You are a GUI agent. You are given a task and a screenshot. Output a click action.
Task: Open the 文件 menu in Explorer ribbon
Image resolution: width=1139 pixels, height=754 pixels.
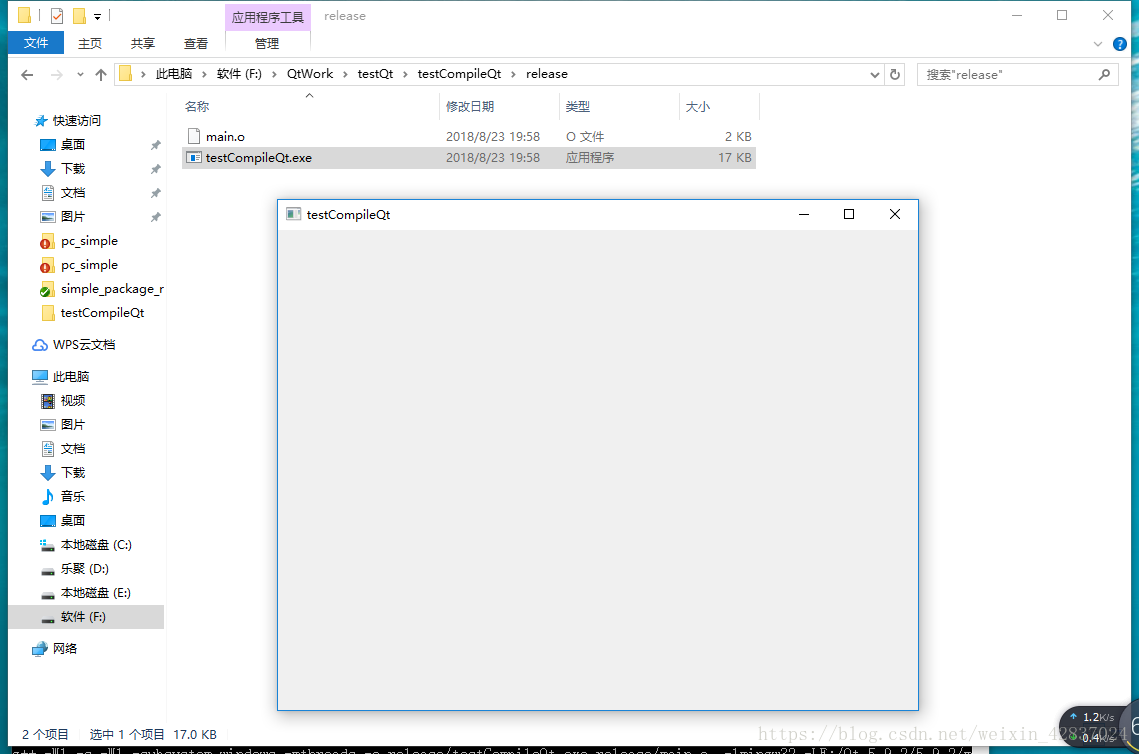(36, 43)
